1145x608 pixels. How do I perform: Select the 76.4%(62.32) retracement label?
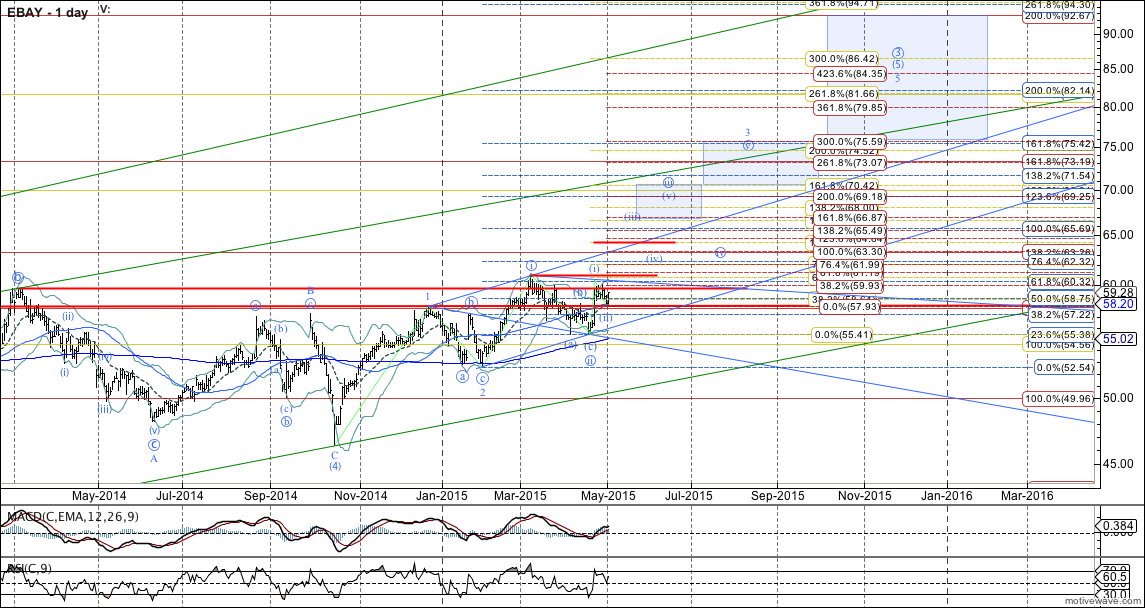click(1061, 260)
